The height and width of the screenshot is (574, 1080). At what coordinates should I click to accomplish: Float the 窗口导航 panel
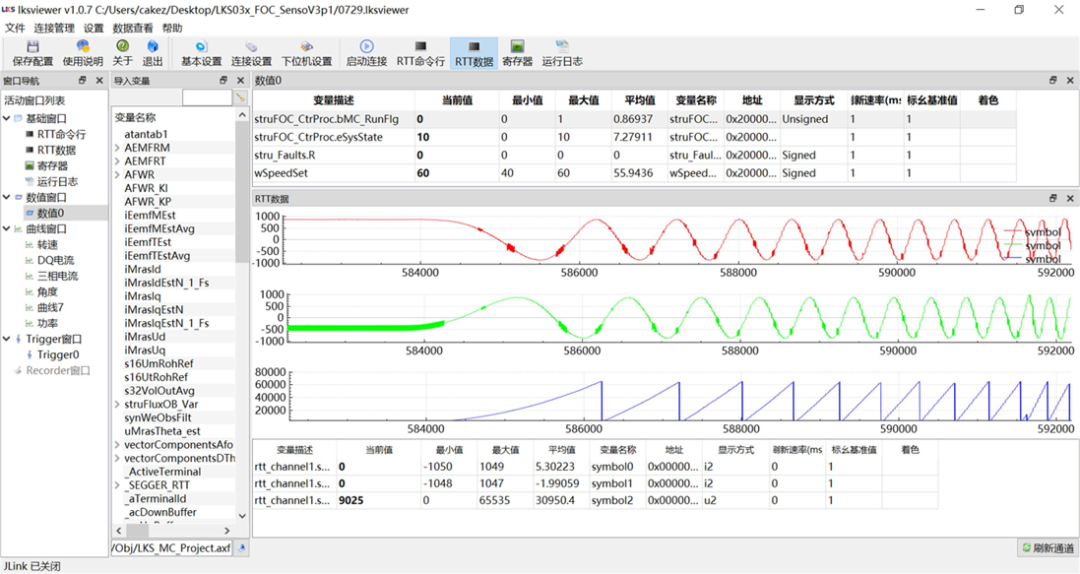pyautogui.click(x=84, y=81)
